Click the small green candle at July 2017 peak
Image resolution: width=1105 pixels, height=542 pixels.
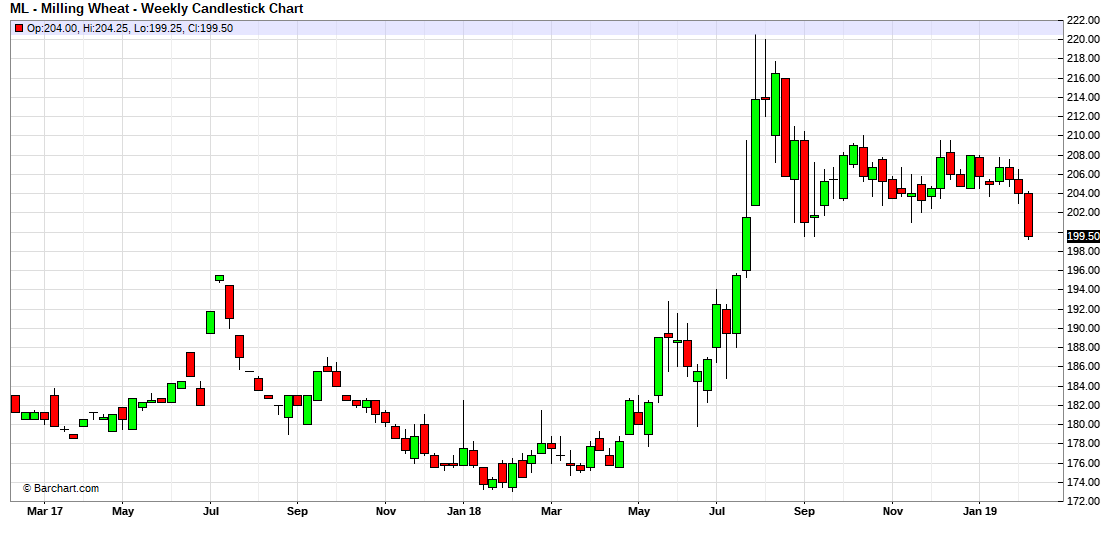pos(220,278)
